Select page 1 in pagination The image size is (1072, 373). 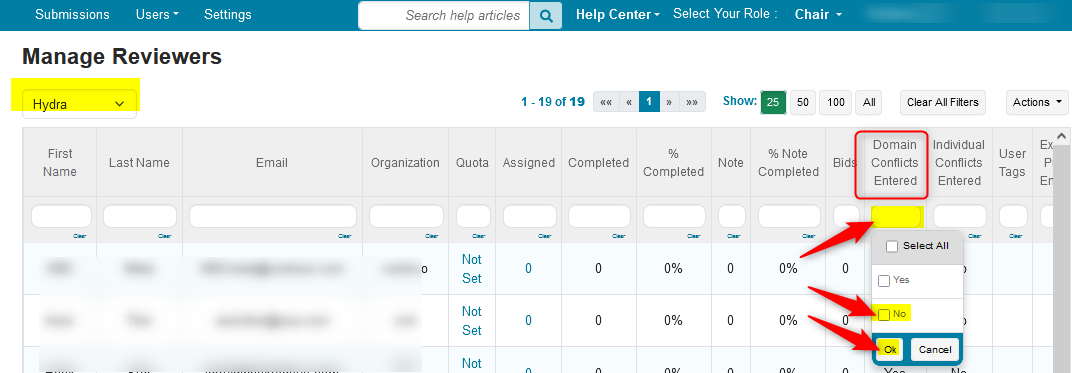(649, 102)
